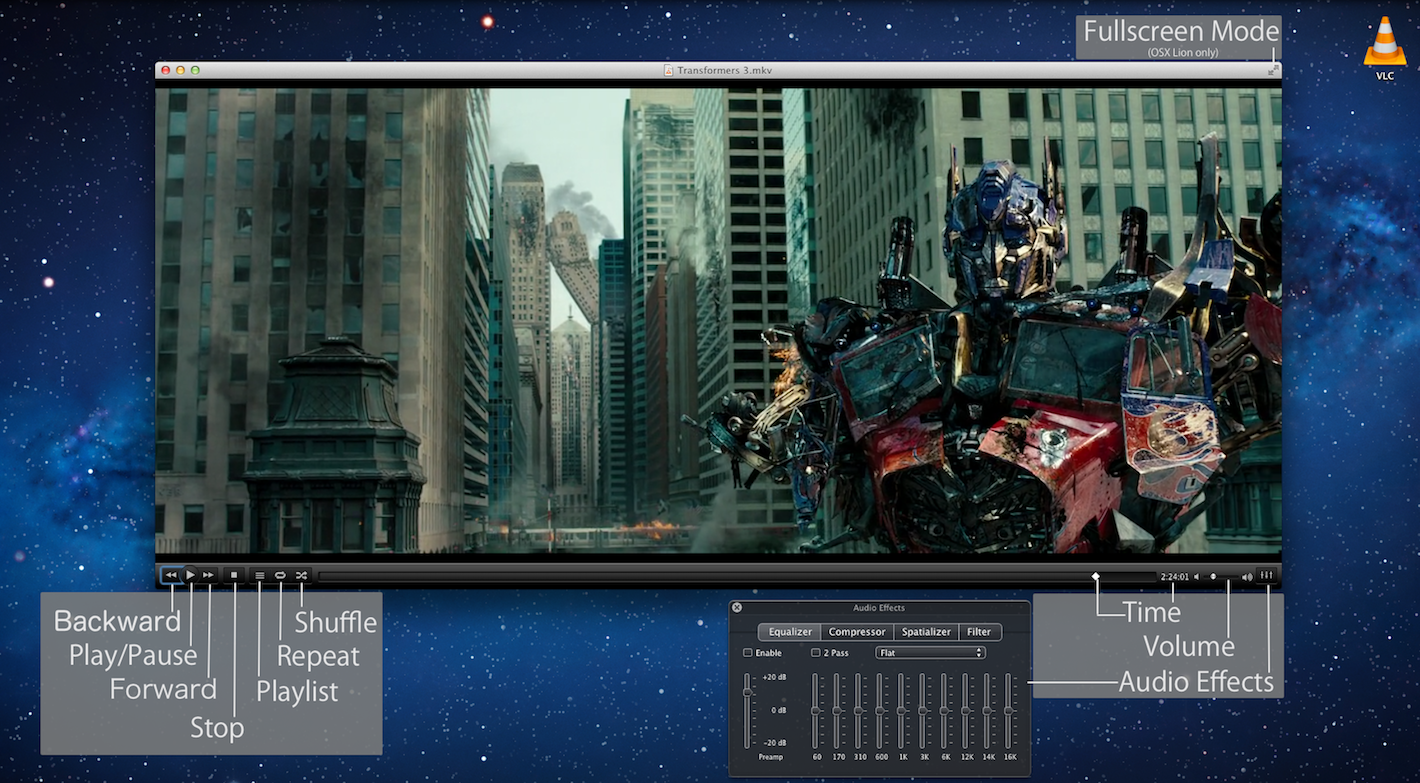This screenshot has width=1420, height=783.
Task: Click the Preamp slider handle
Action: [747, 692]
